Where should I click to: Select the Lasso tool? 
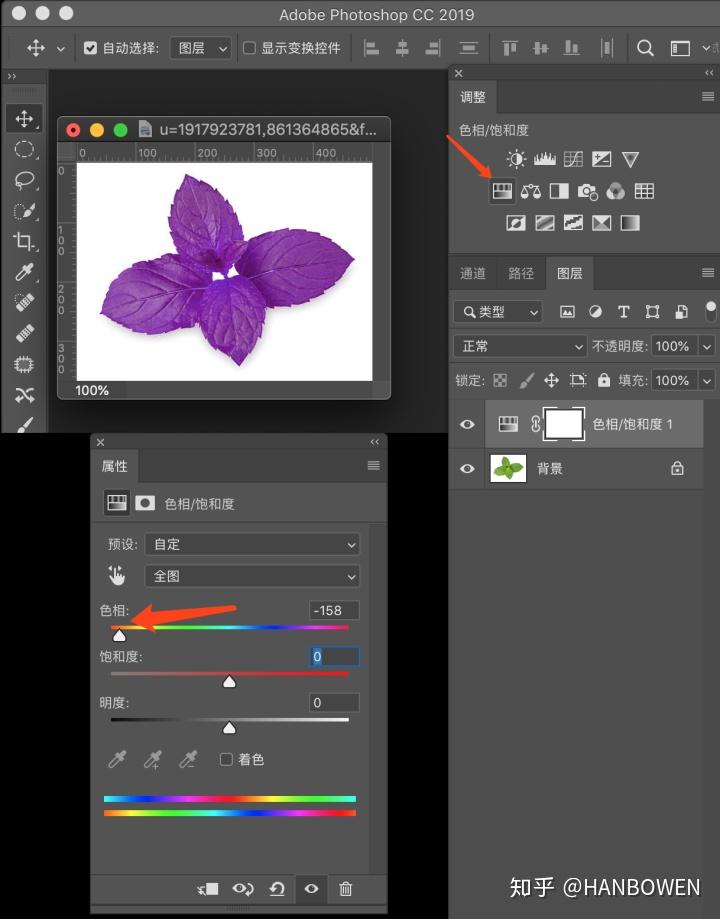coord(24,180)
